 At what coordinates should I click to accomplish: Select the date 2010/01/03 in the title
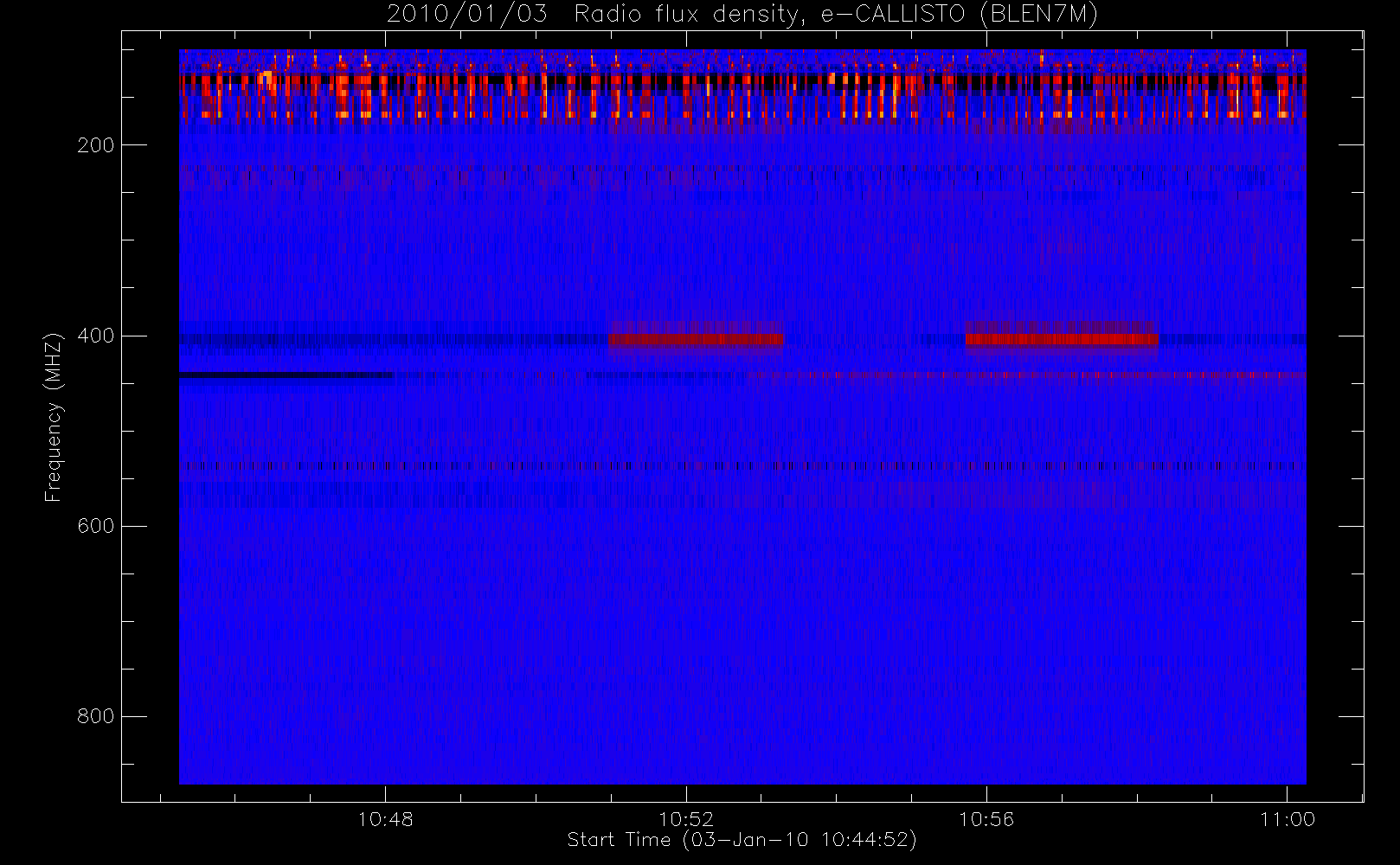466,15
